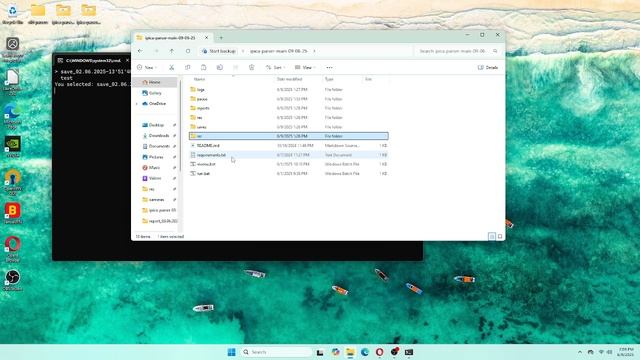Go up one folder level
The width and height of the screenshot is (640, 360).
[x=172, y=51]
